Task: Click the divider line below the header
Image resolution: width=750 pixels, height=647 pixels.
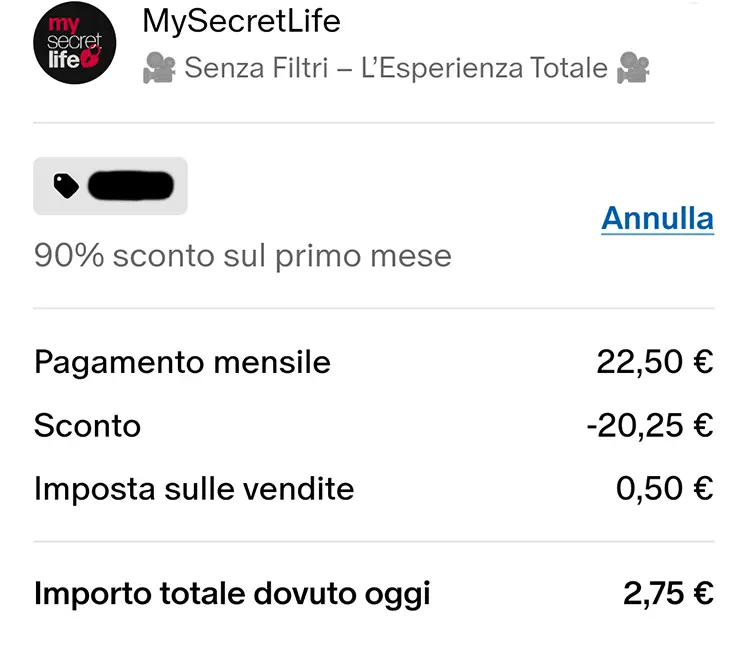Action: (x=374, y=123)
